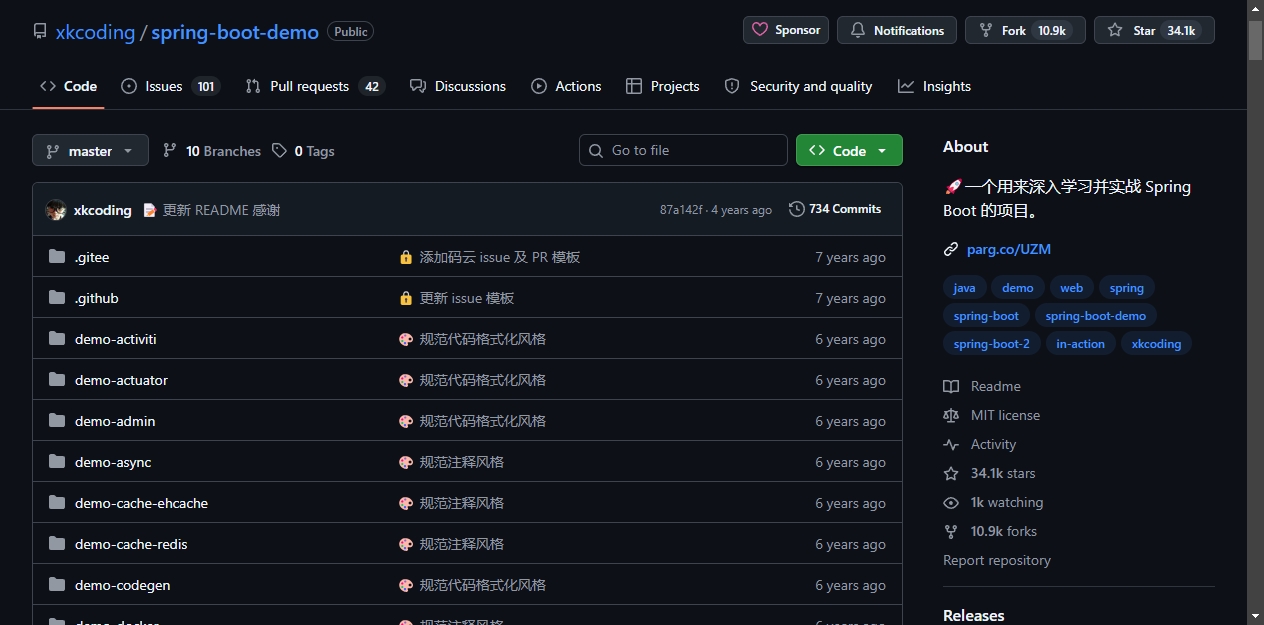Open 734 Commits history
The height and width of the screenshot is (625, 1264).
coord(835,209)
